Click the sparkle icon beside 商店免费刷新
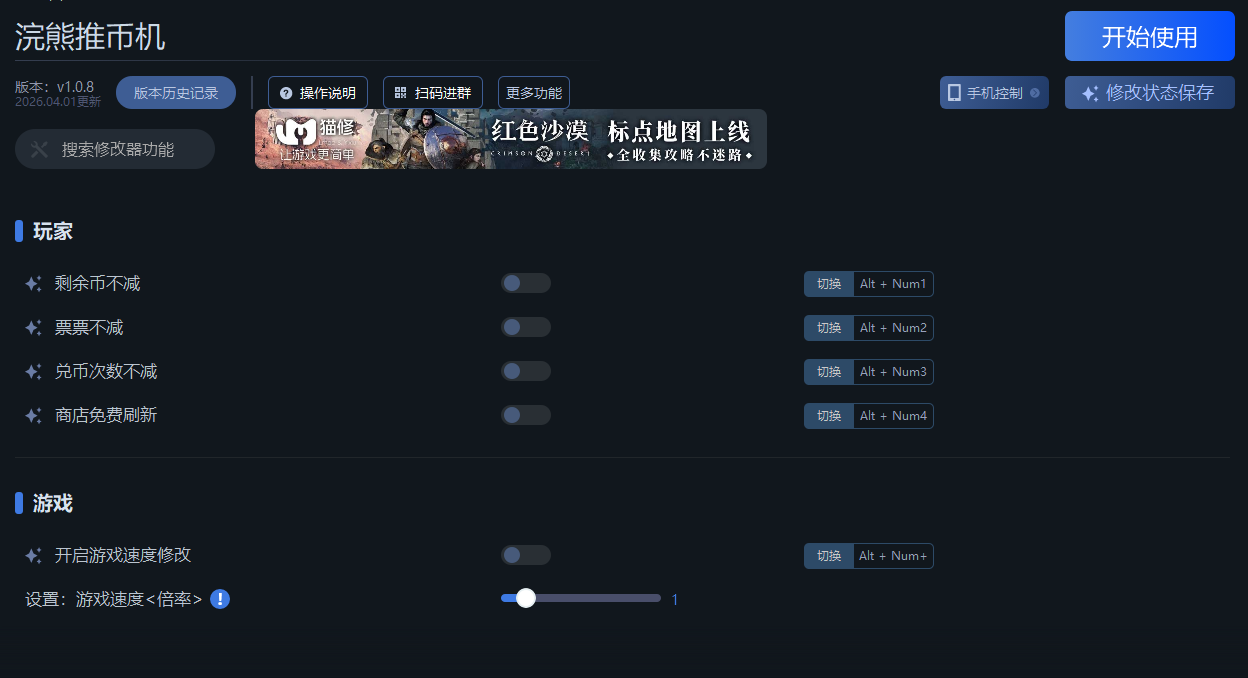This screenshot has width=1248, height=678. click(x=33, y=416)
